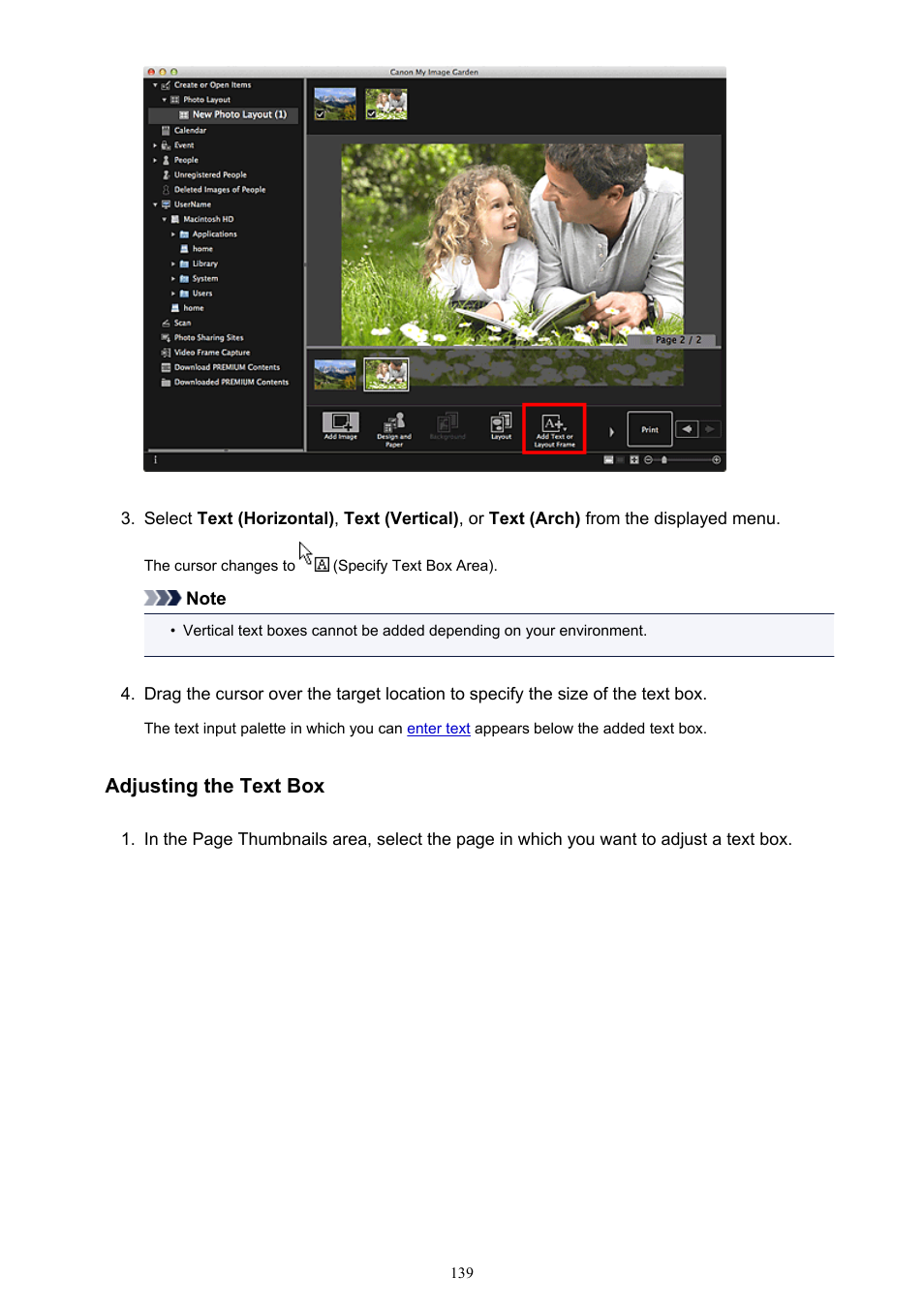Click the Layout tool icon
This screenshot has width=924, height=1308.
click(501, 425)
